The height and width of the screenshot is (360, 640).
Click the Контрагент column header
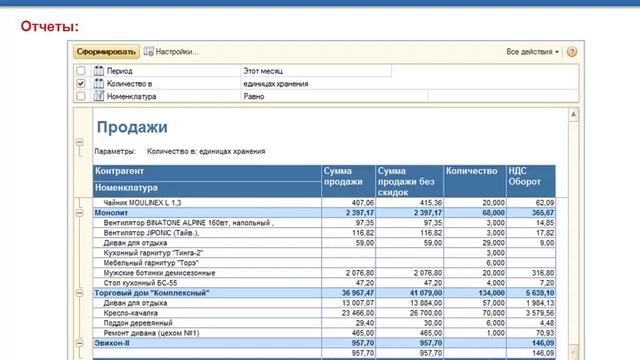click(207, 173)
